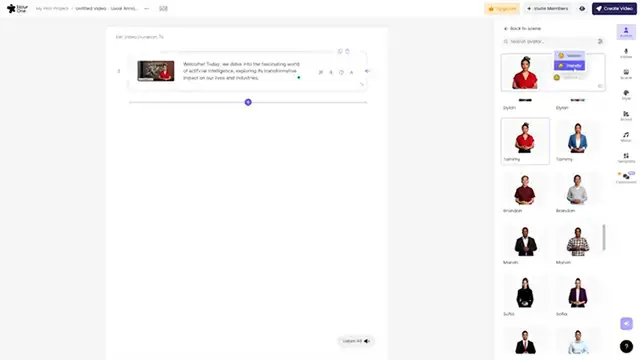Click the Search avatar input field
640x360 pixels.
point(549,41)
